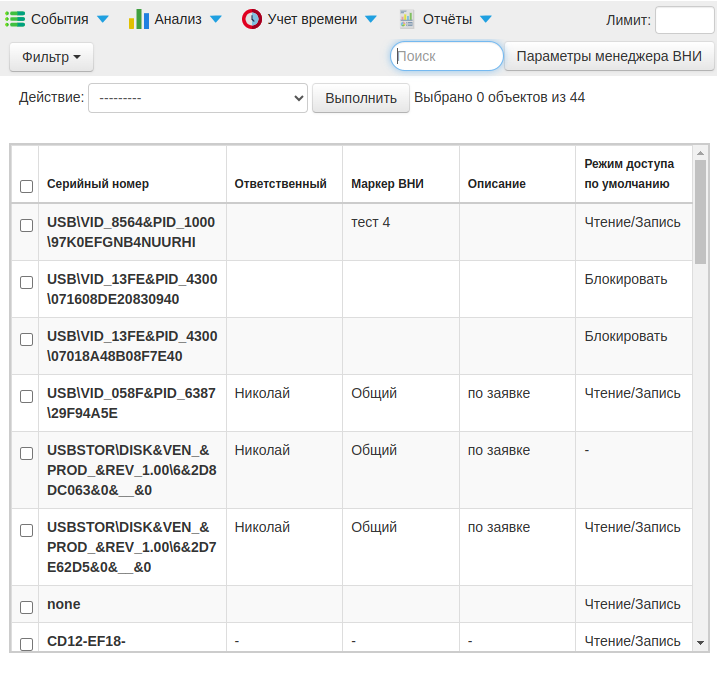Open the Отчёты menu
Image resolution: width=717 pixels, height=676 pixels.
pos(446,19)
